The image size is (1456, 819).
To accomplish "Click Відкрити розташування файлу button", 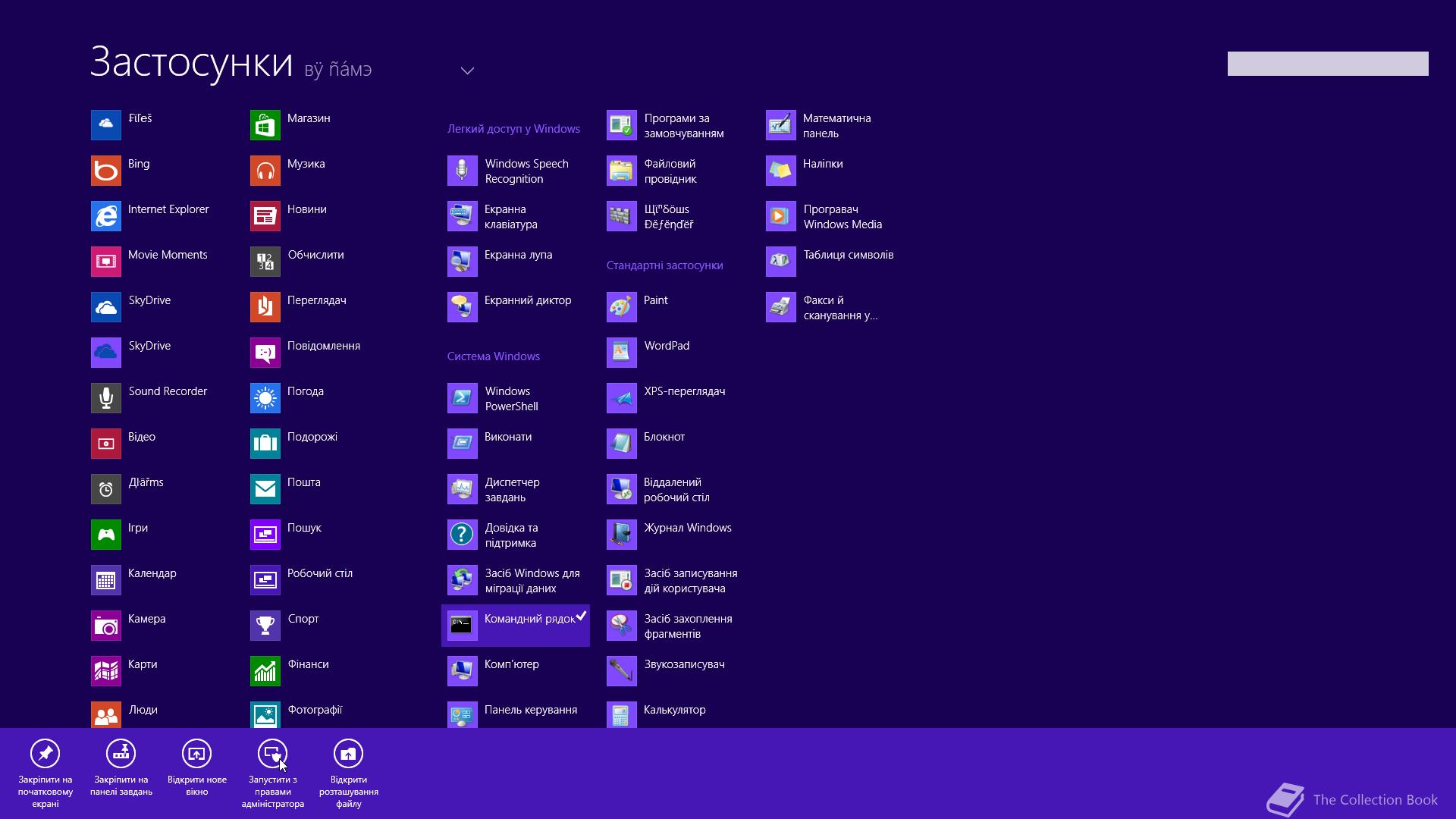I will [x=349, y=773].
